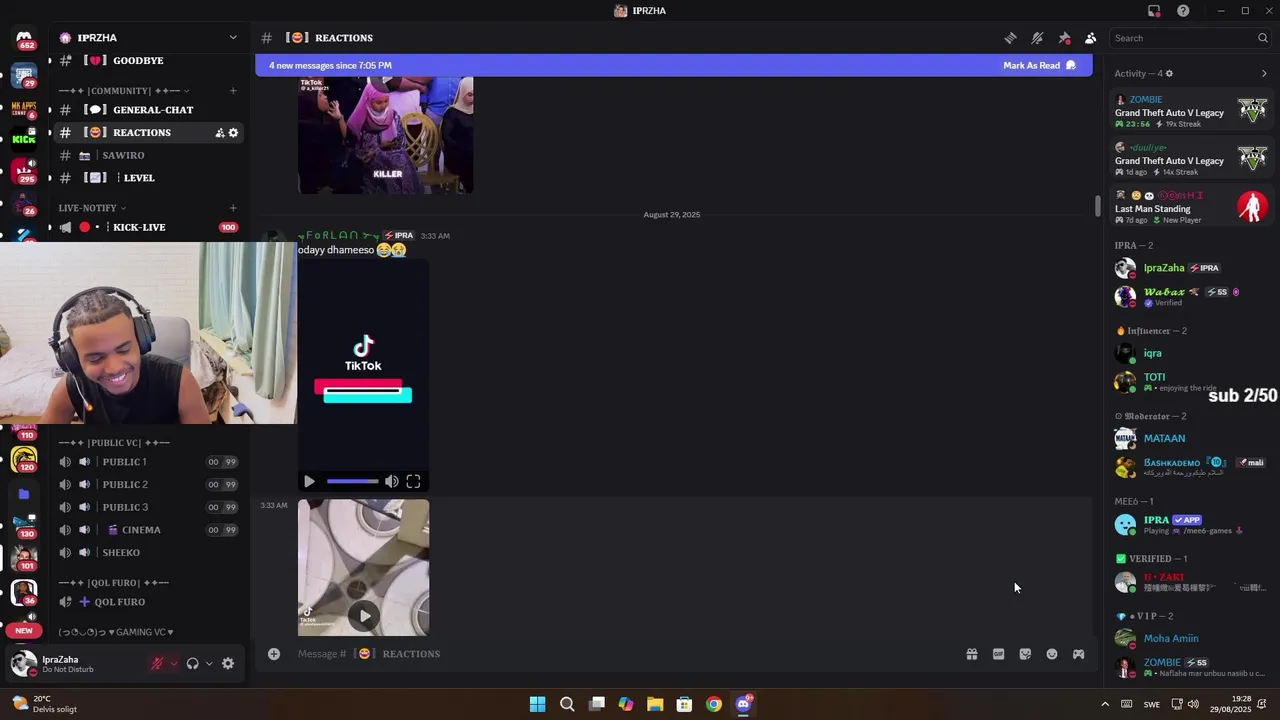Open File Explorer from taskbar
1280x720 pixels.
coord(655,704)
